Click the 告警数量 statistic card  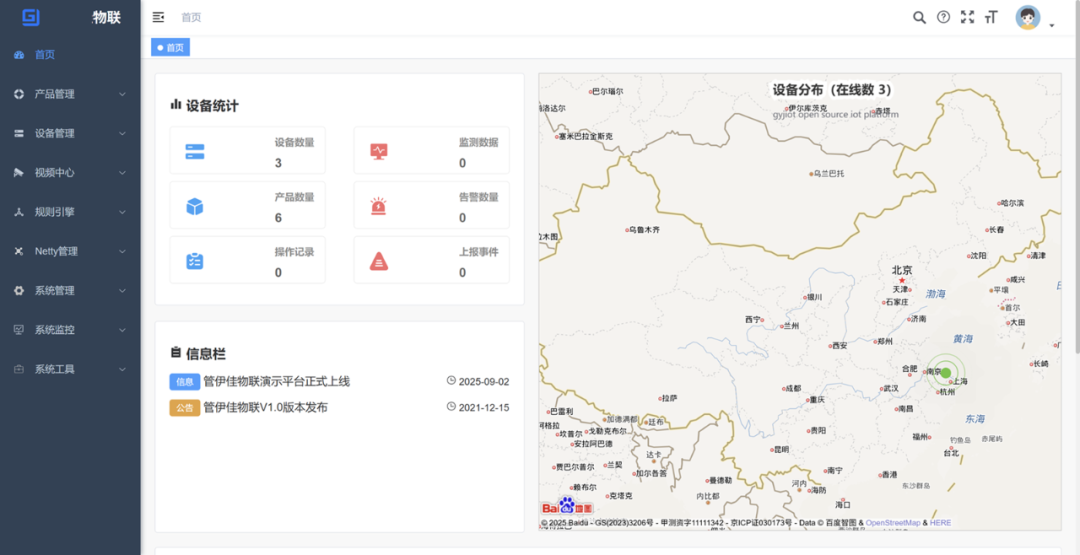coord(432,205)
